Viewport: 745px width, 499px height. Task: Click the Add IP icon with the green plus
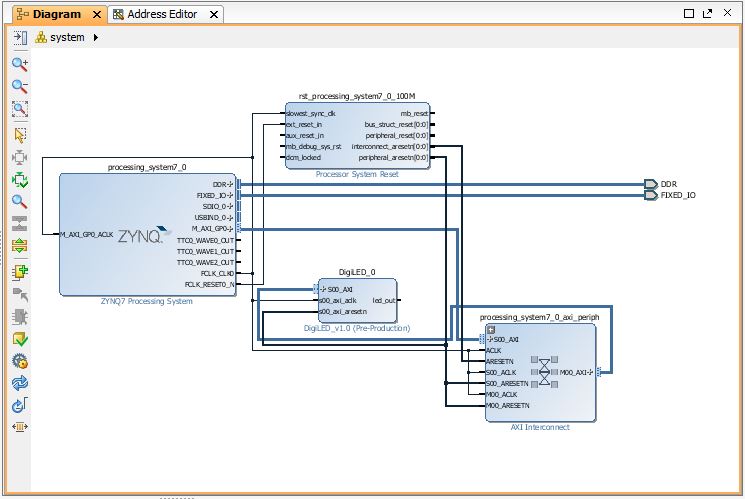(x=19, y=272)
